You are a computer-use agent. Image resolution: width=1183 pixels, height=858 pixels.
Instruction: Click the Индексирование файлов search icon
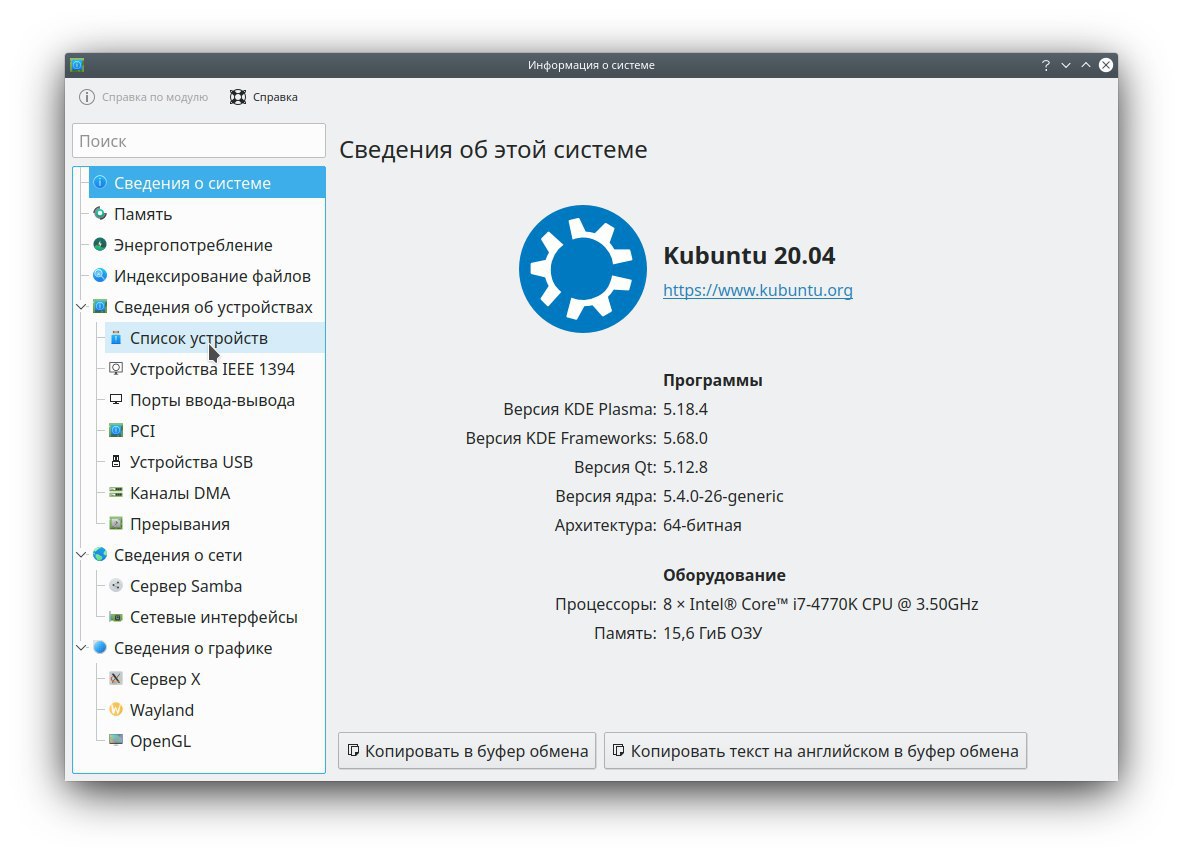[100, 275]
